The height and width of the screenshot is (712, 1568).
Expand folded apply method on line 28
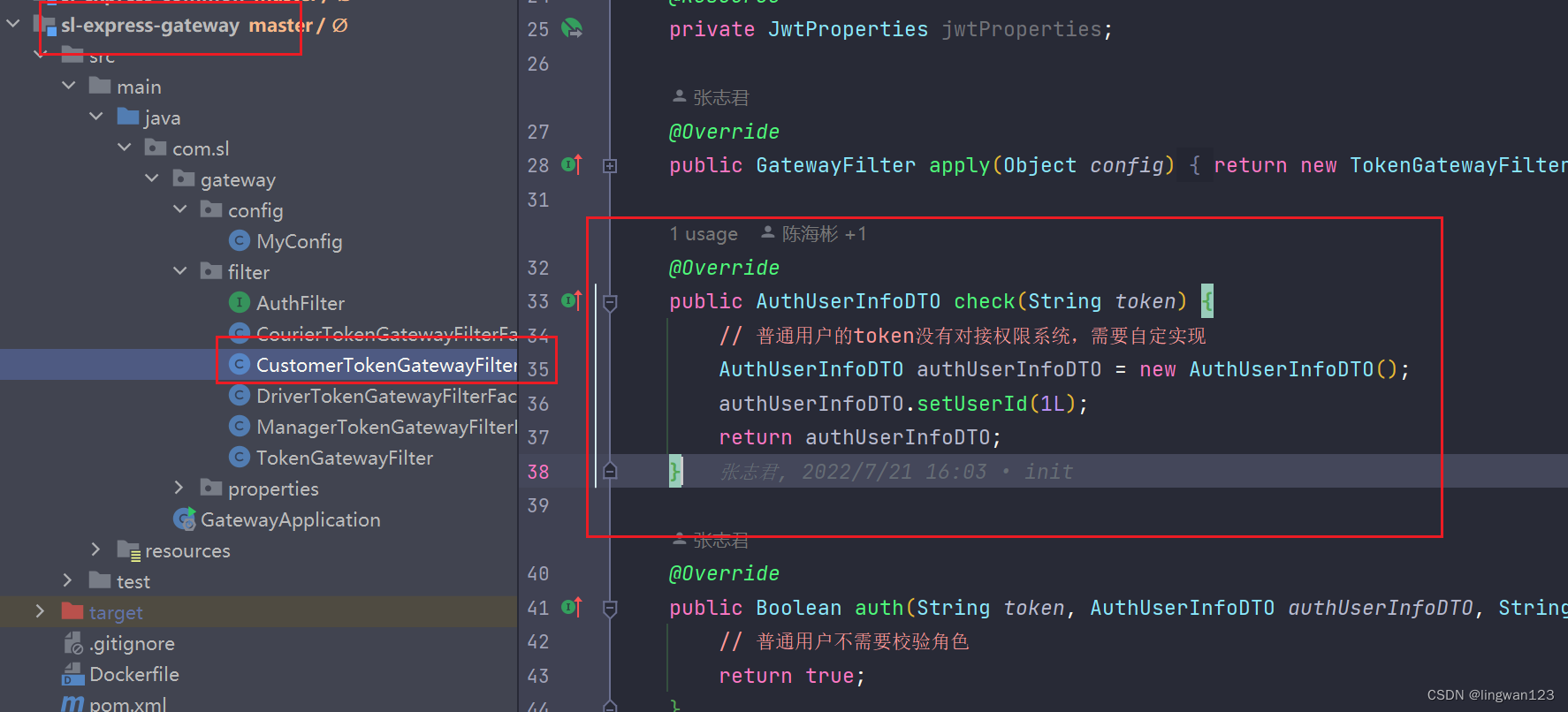(x=610, y=165)
